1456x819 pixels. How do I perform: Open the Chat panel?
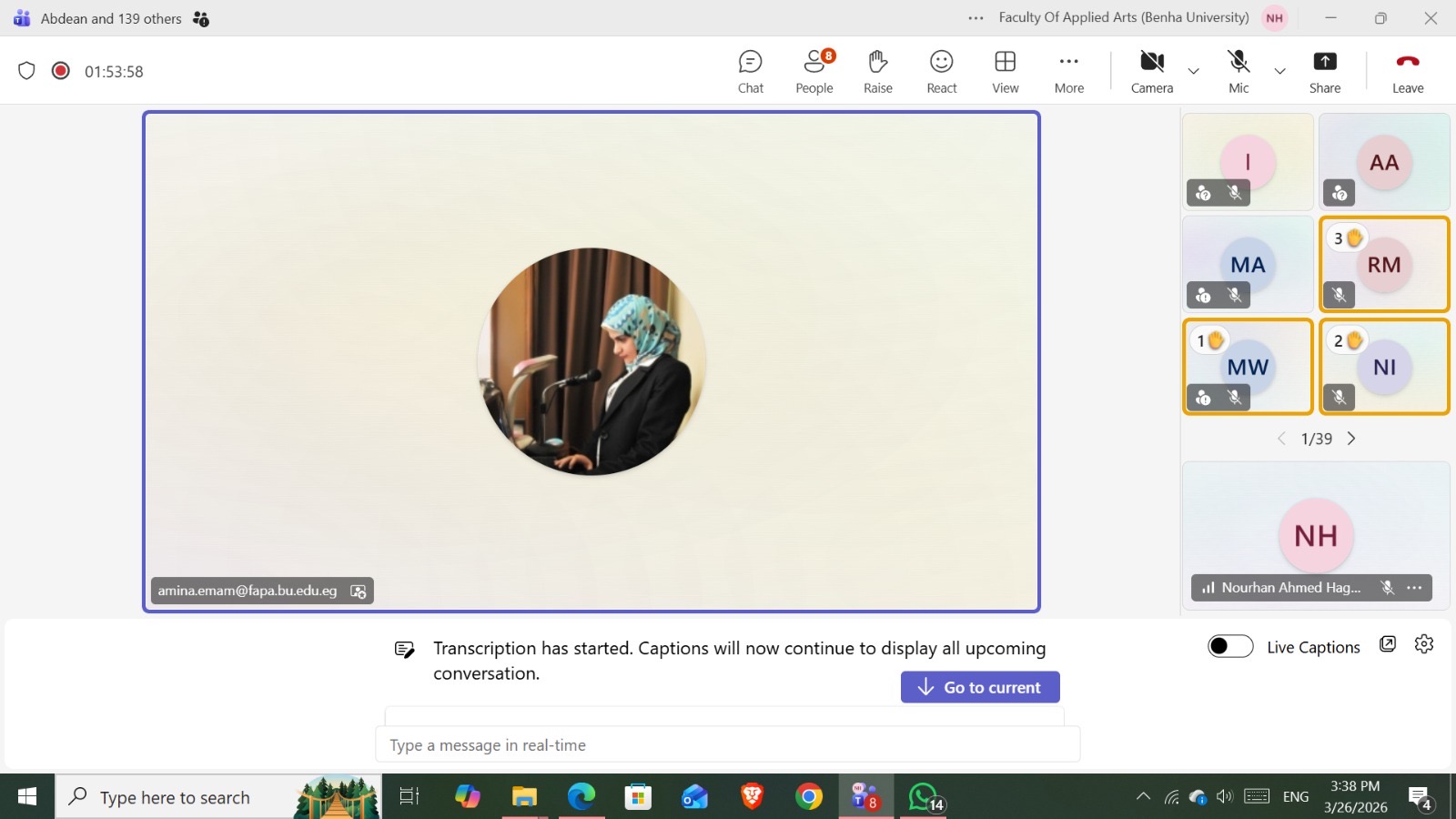(x=750, y=72)
